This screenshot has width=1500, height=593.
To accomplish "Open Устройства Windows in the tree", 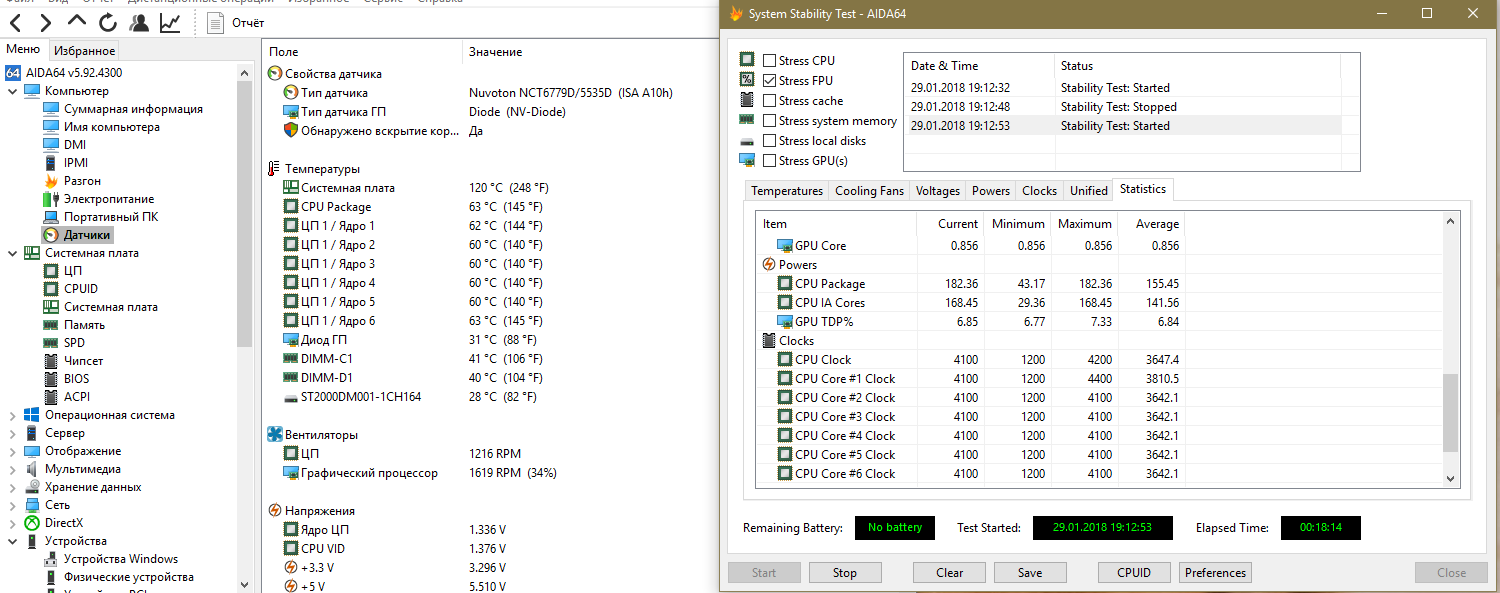I will [x=121, y=559].
